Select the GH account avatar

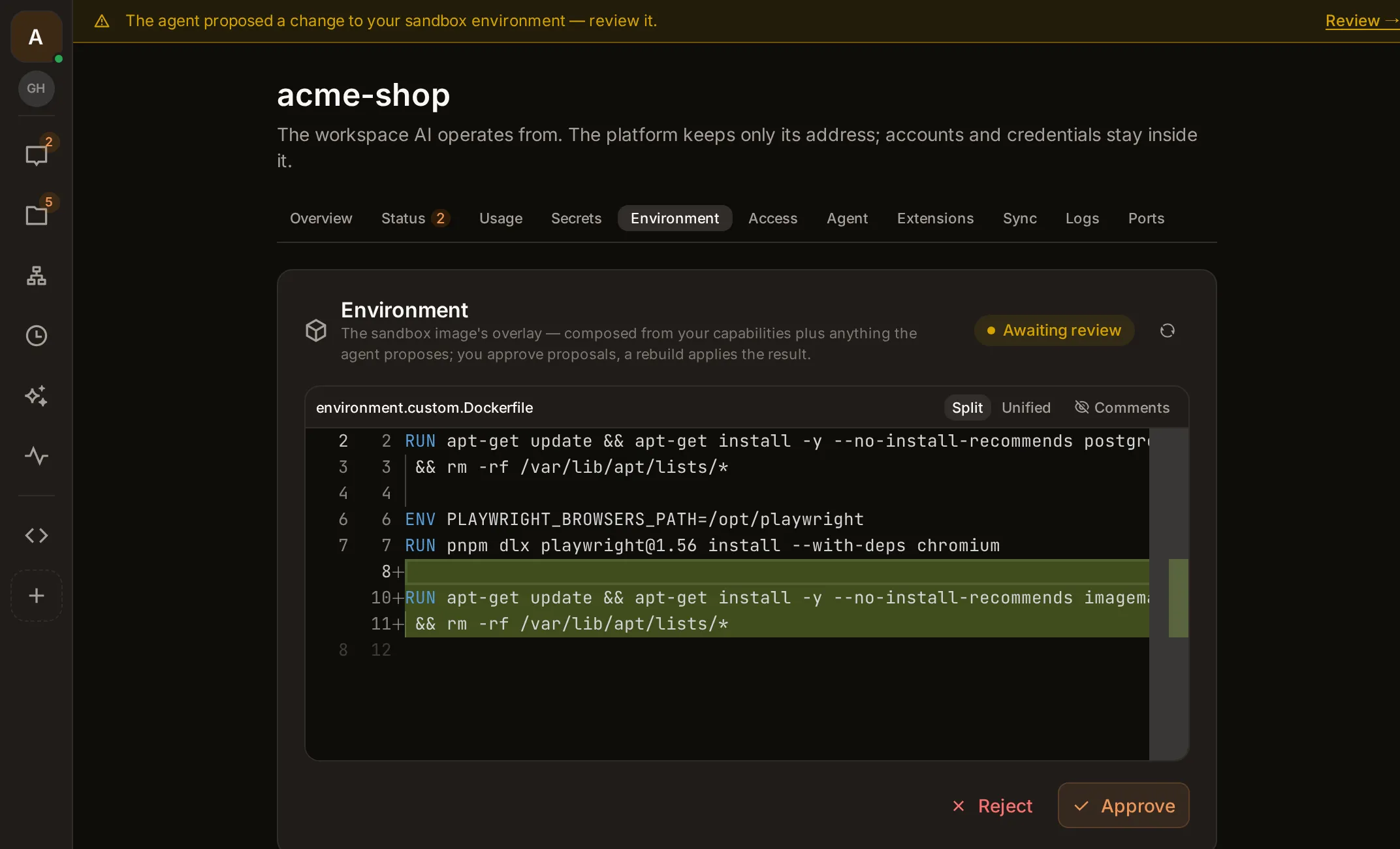pos(36,88)
